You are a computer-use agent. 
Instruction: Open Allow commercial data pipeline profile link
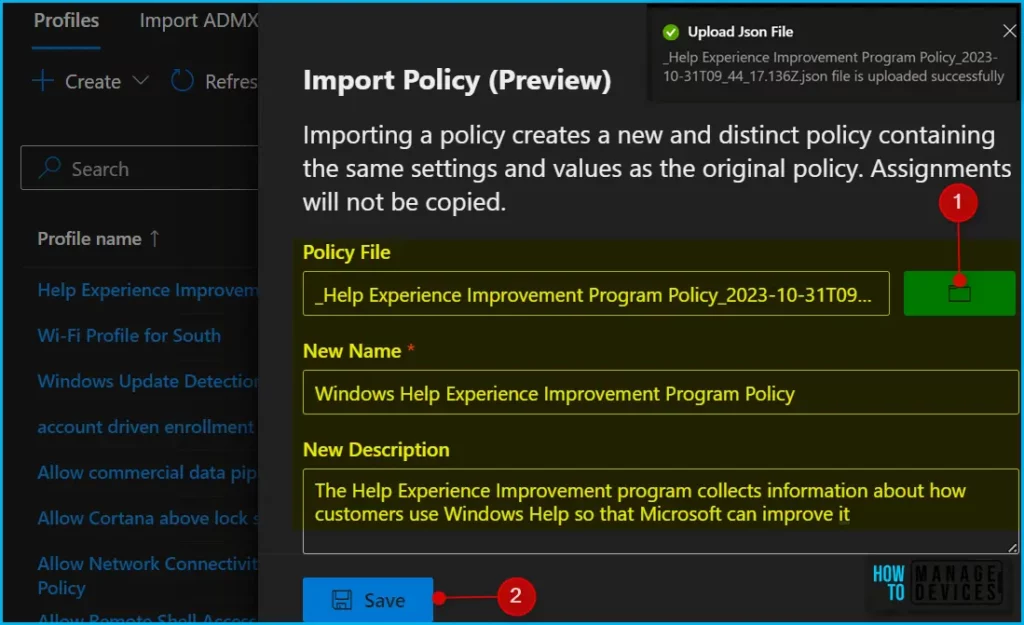[148, 473]
